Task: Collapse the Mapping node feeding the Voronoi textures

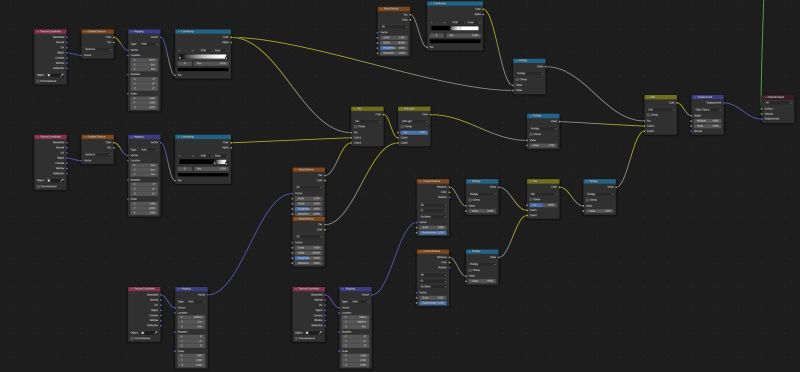Action: point(342,289)
